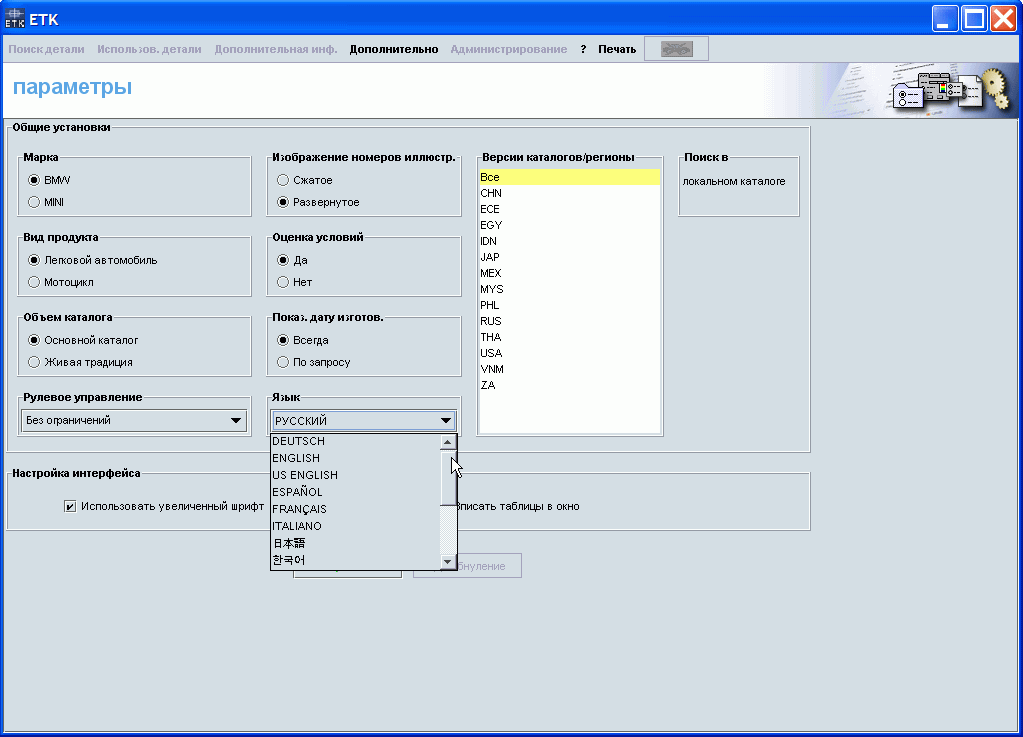The height and width of the screenshot is (737, 1023).
Task: Select По запросу for manufacture date display
Action: [x=283, y=362]
